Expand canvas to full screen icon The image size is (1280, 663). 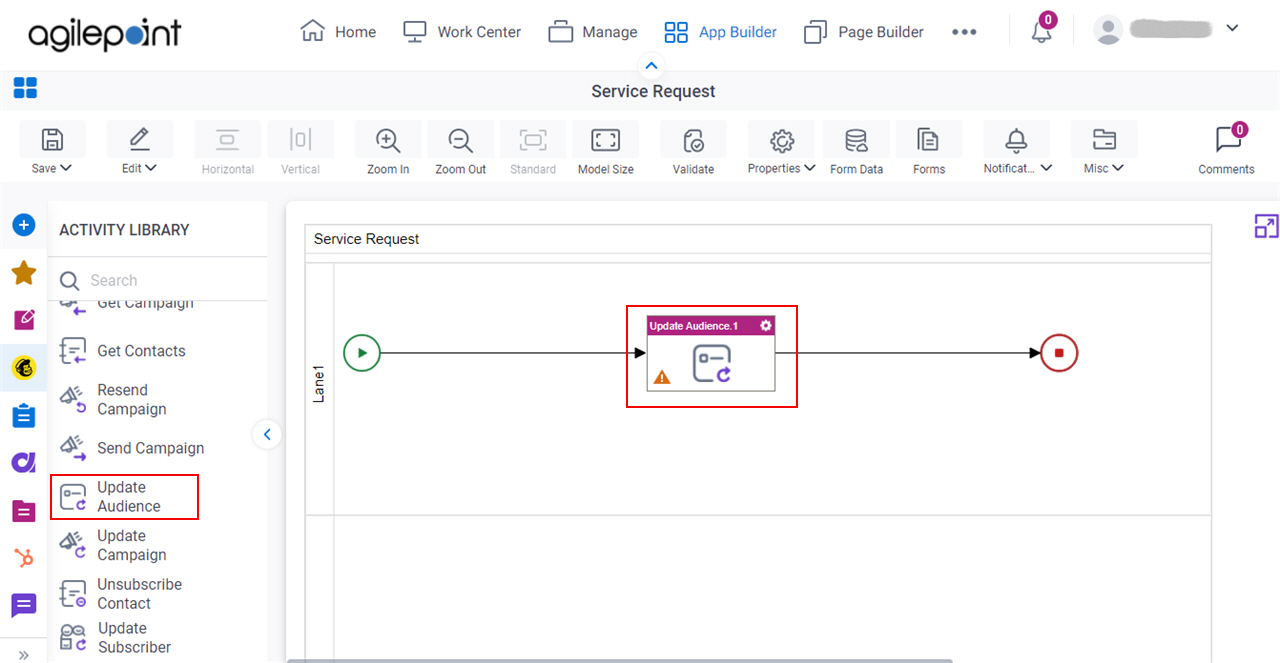(x=1266, y=226)
